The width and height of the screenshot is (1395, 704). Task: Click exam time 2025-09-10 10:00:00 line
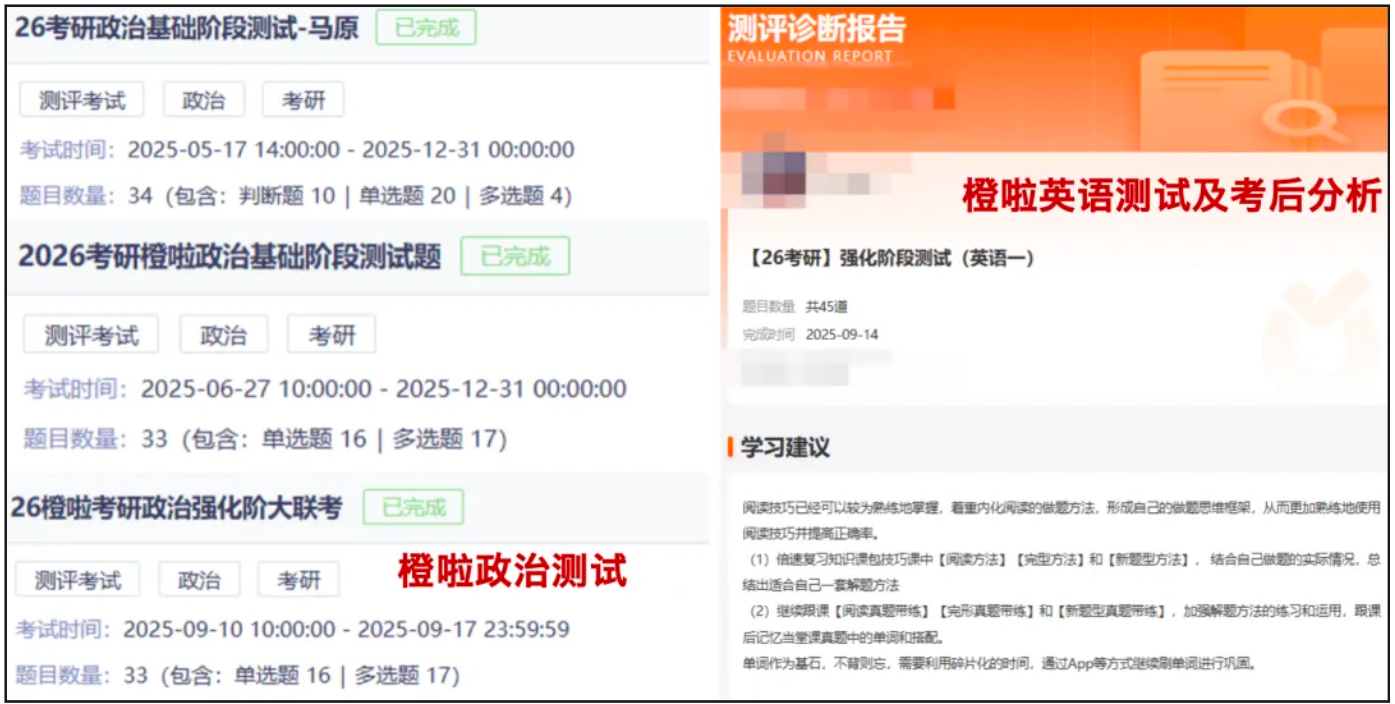[292, 630]
